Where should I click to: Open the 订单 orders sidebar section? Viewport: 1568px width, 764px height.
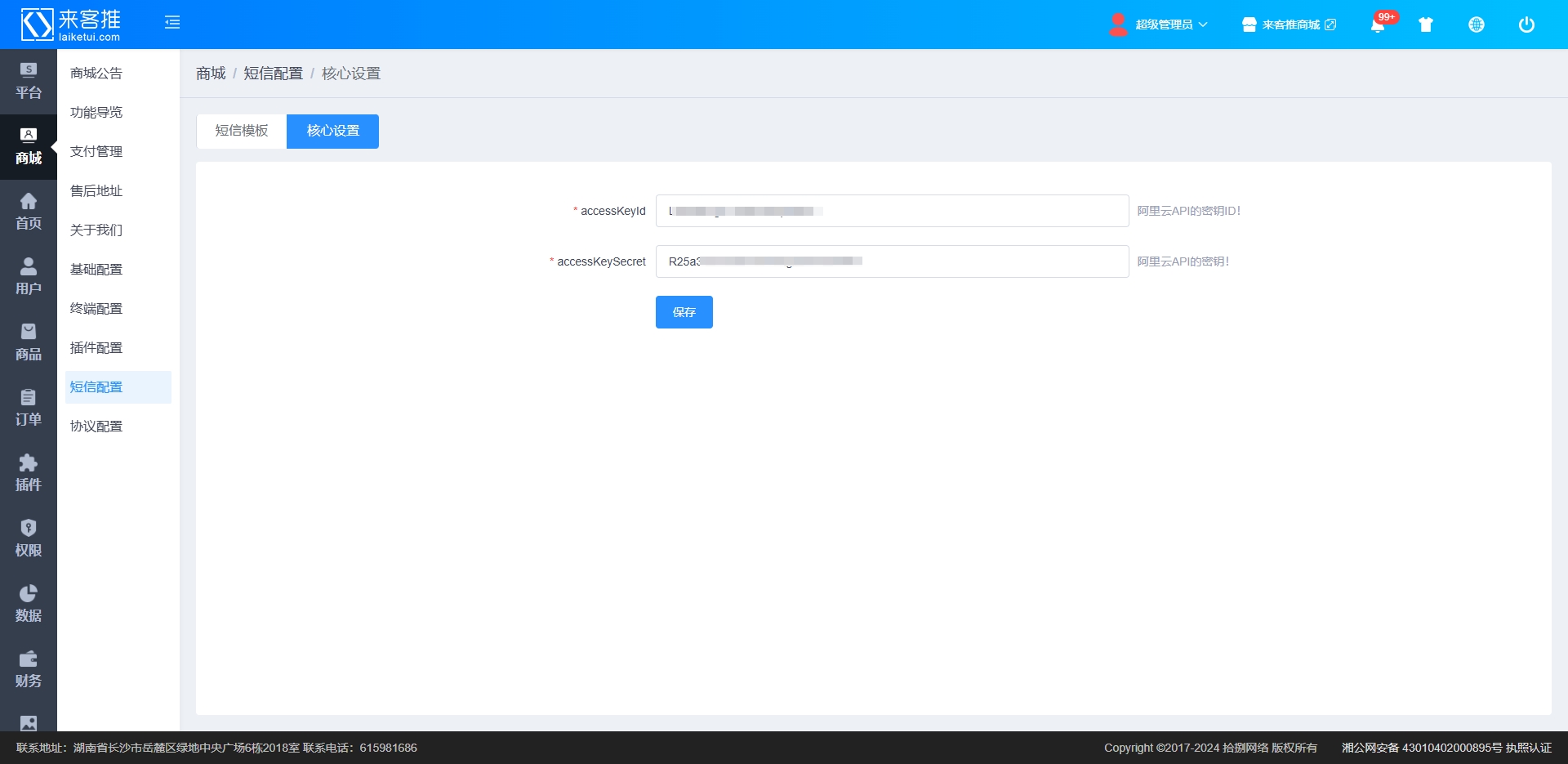[x=29, y=408]
